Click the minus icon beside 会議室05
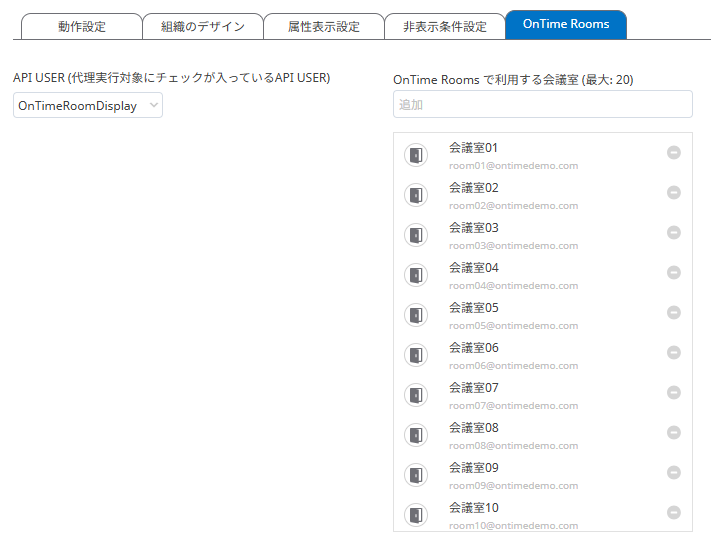Screen dimensions: 711x547 tap(674, 312)
